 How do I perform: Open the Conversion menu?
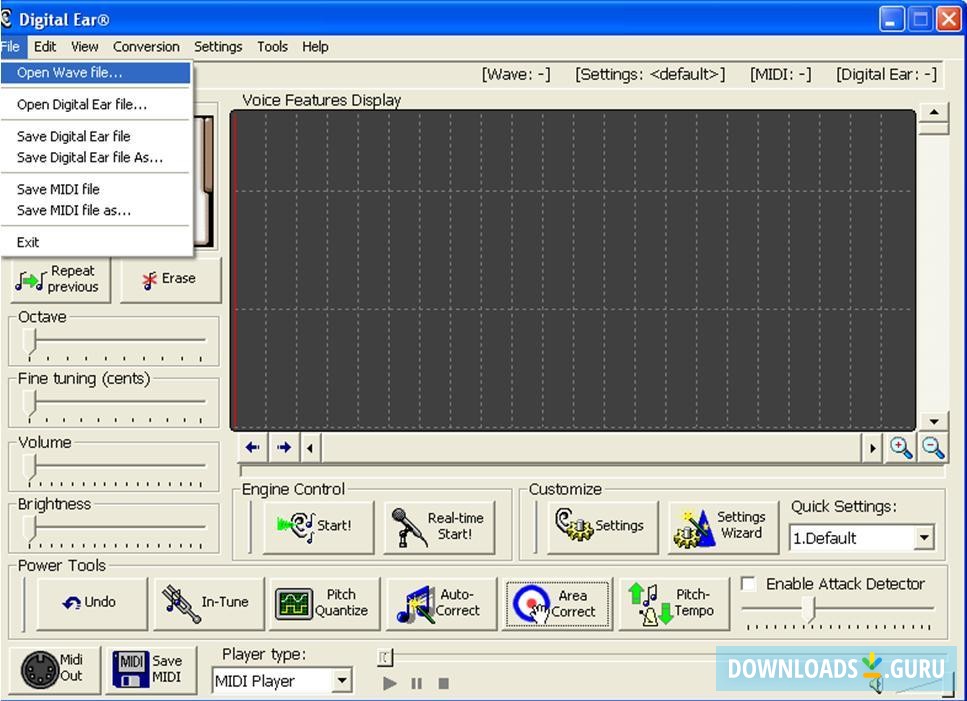pos(146,46)
